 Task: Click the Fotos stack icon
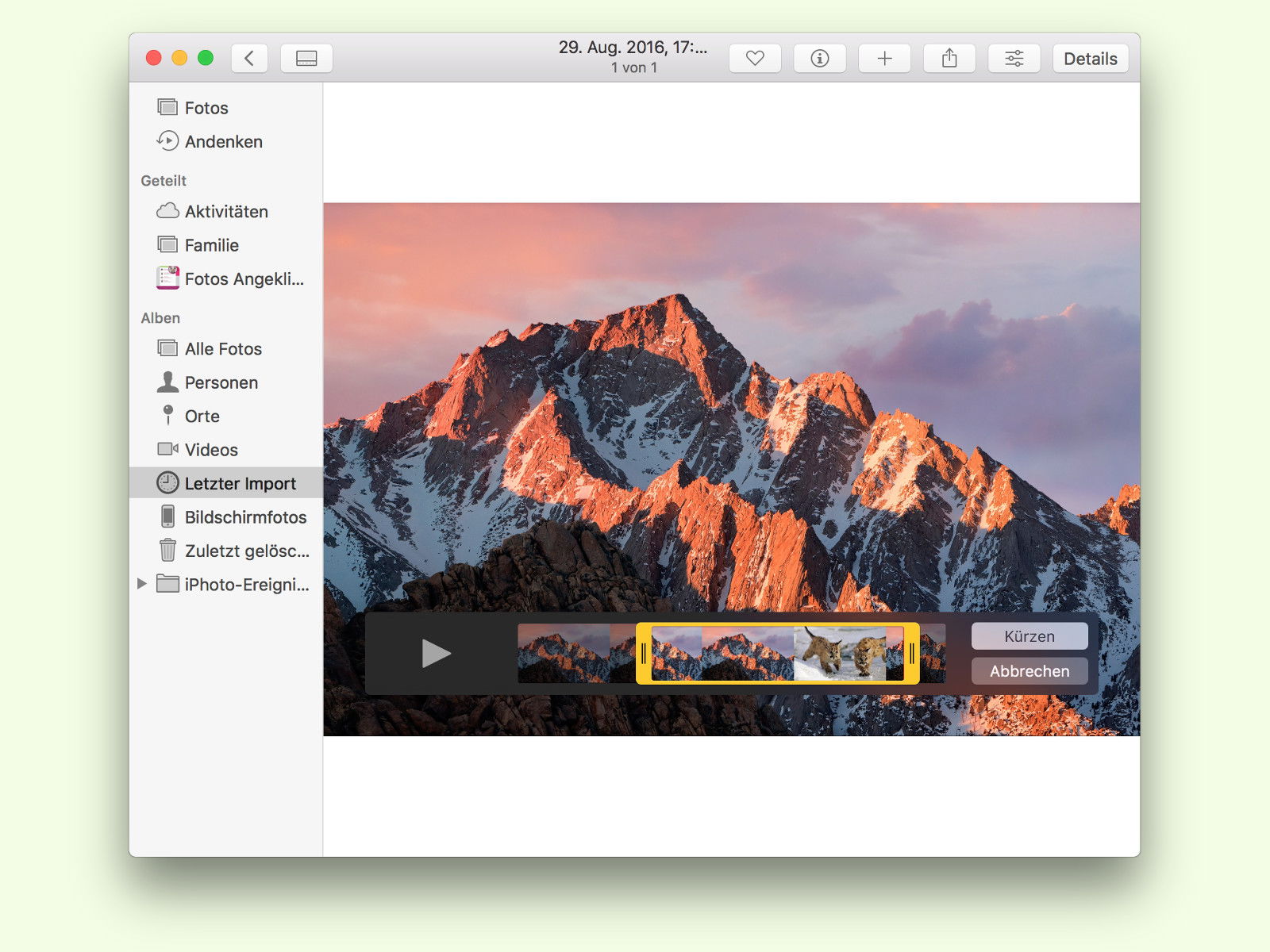pyautogui.click(x=167, y=107)
